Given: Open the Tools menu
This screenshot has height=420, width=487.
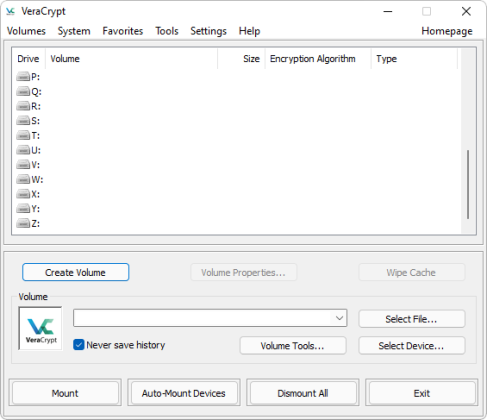Looking at the screenshot, I should click(167, 31).
